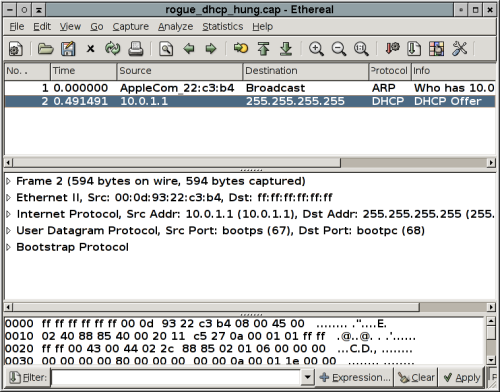The image size is (500, 392).
Task: Open the Help menu
Action: coord(262,26)
